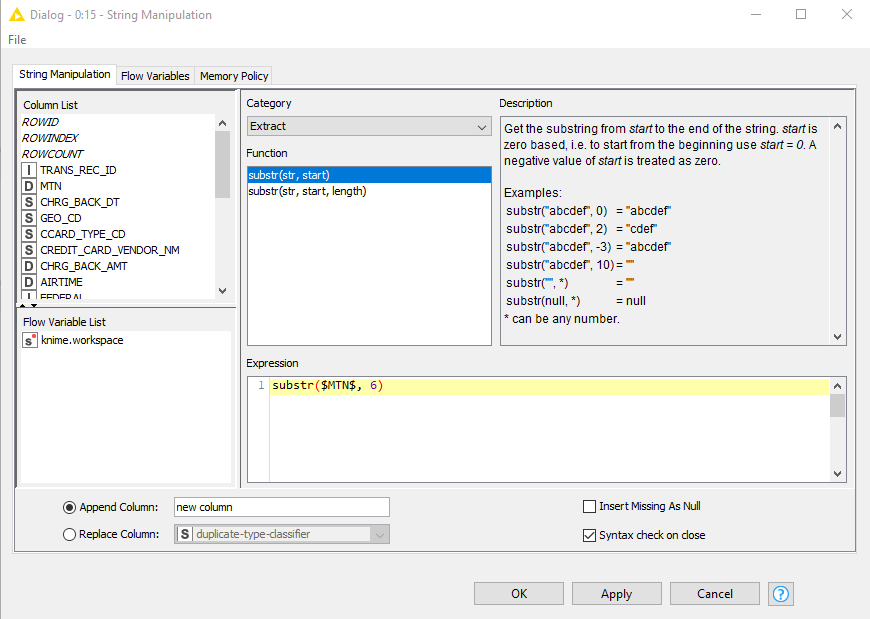Select ROWINDEX in the Column List

click(50, 138)
